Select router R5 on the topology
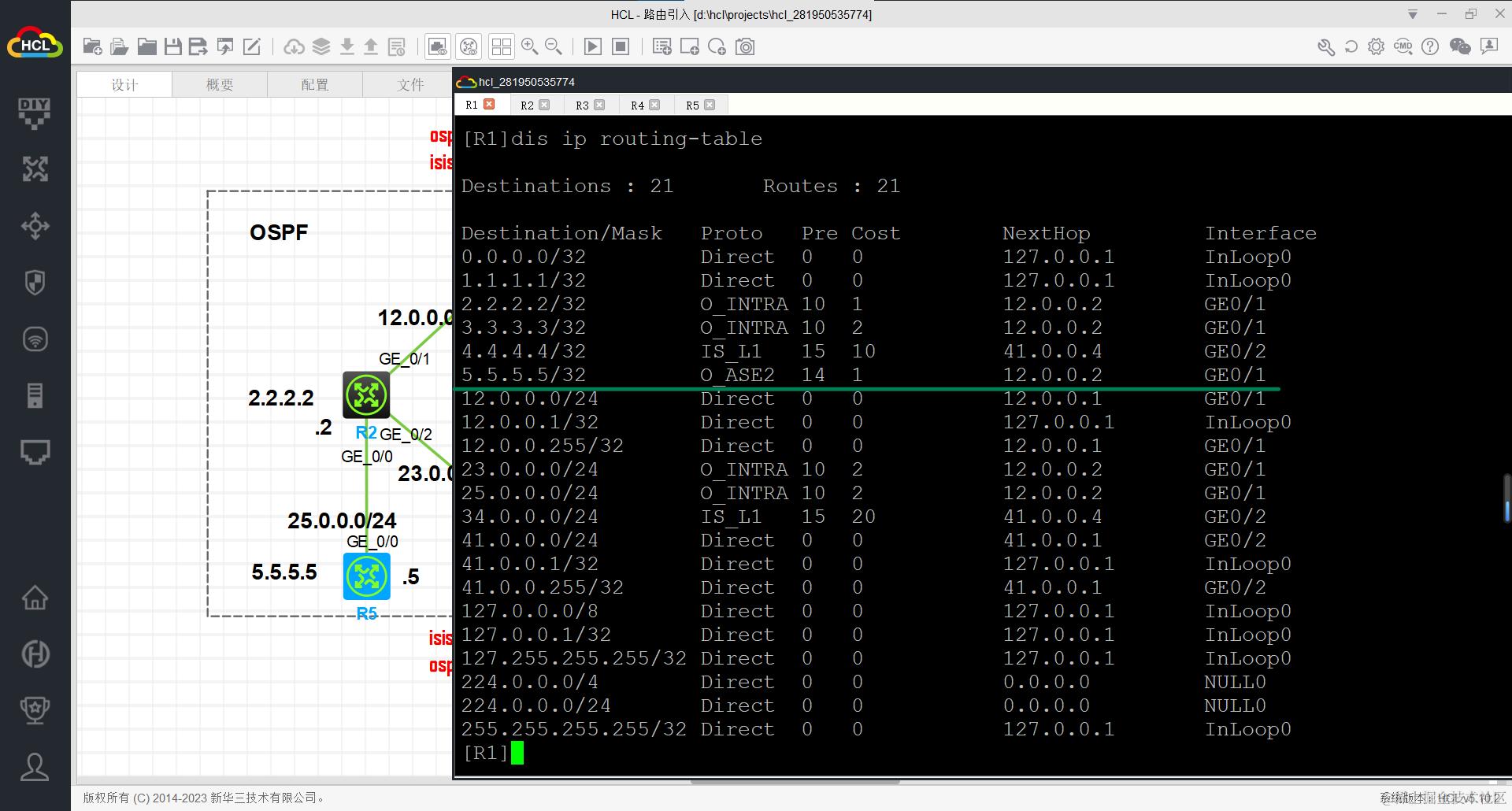 point(366,576)
